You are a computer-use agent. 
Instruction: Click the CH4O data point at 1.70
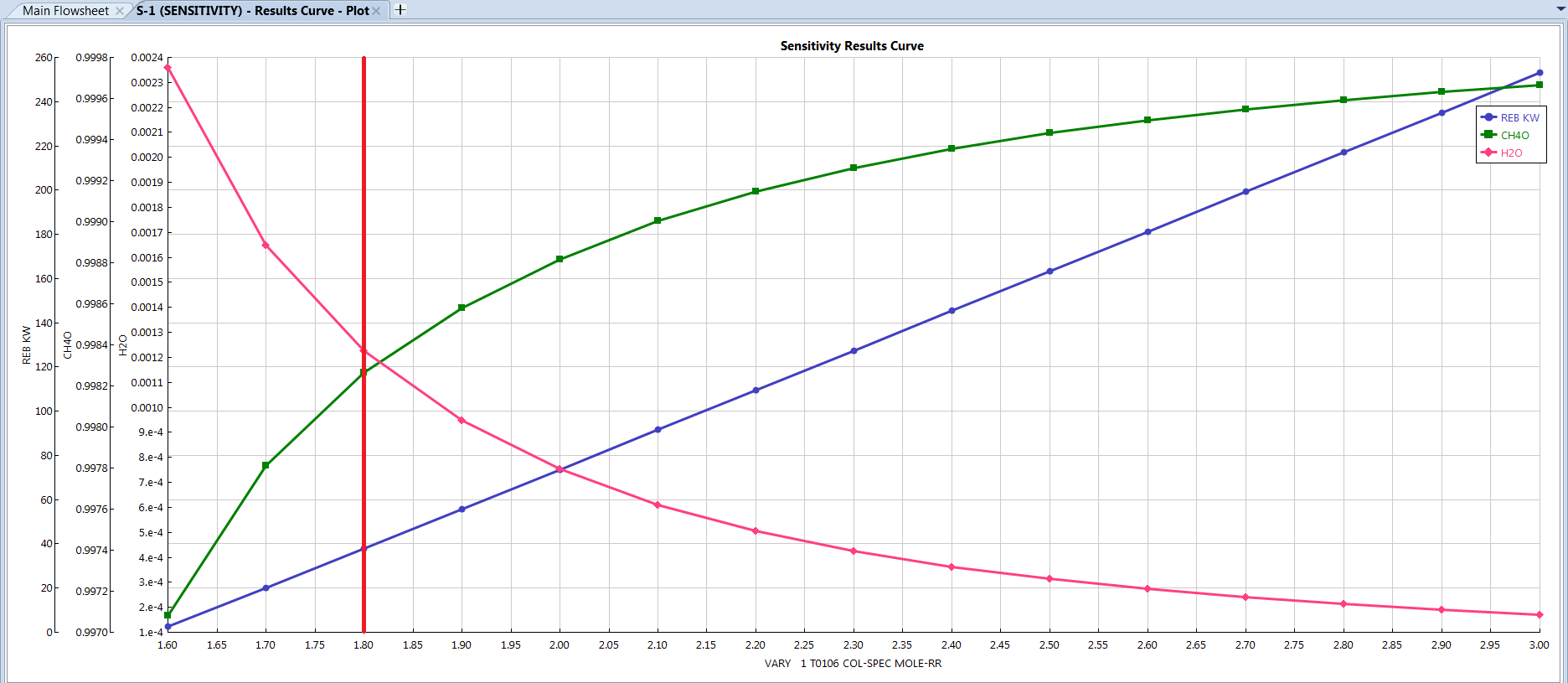click(x=266, y=466)
